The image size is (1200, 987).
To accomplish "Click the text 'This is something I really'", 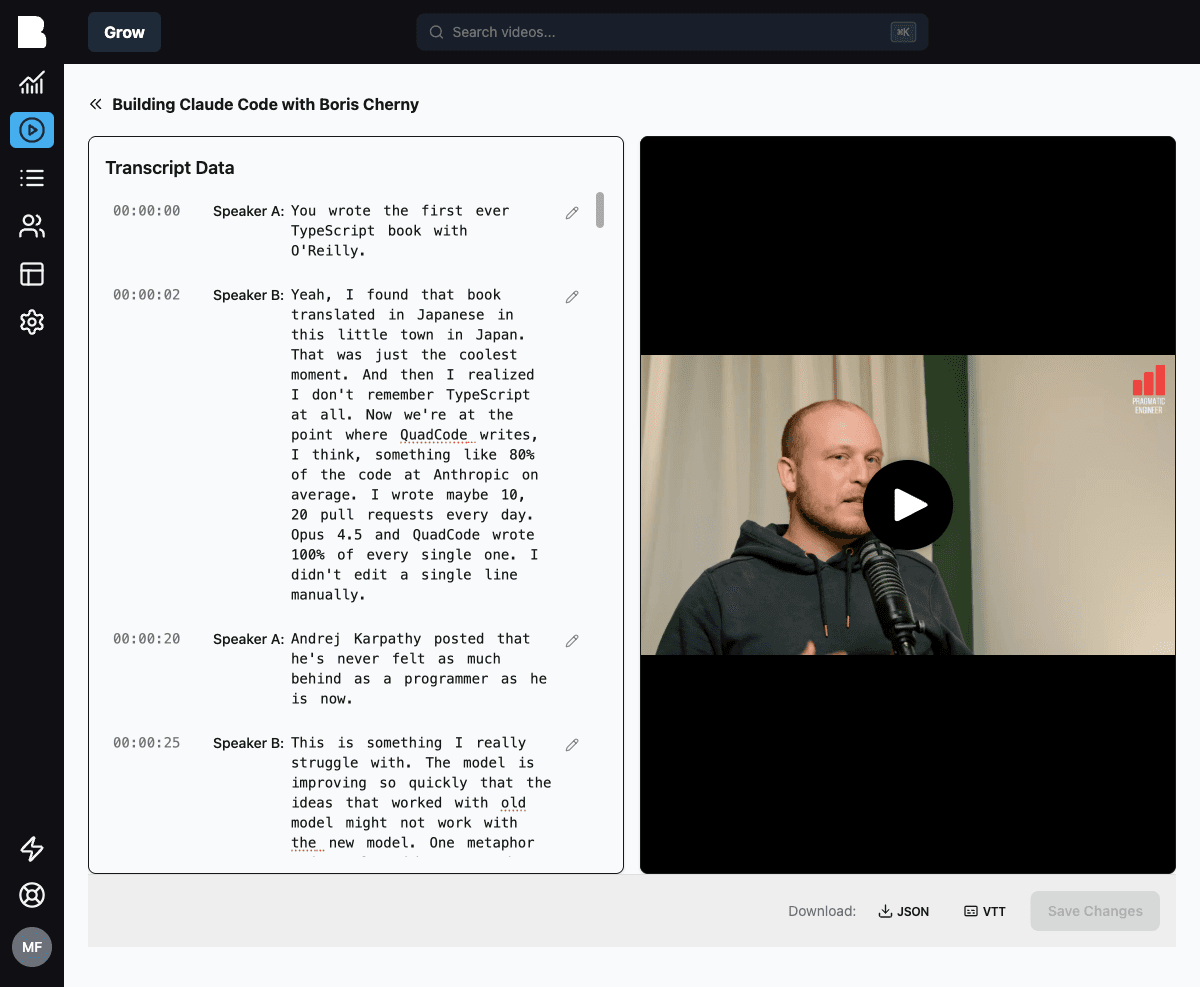I will click(x=409, y=743).
